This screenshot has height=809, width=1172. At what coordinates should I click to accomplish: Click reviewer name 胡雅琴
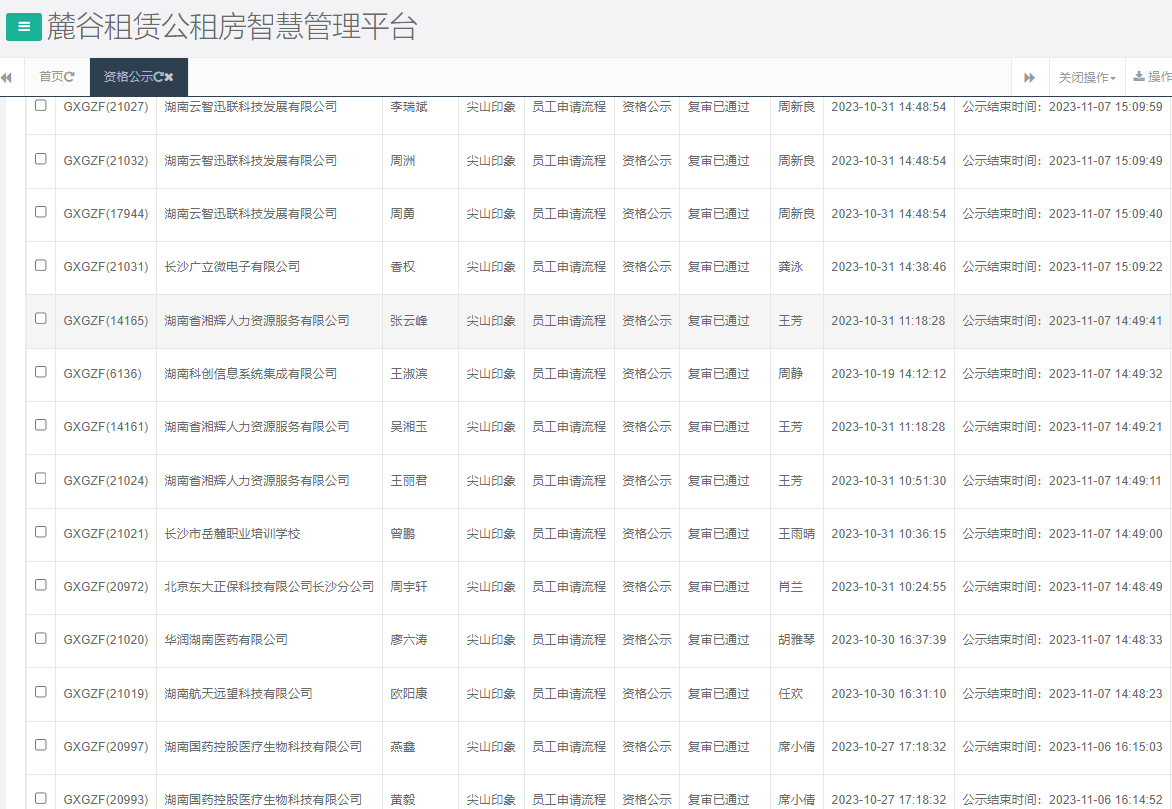[797, 640]
